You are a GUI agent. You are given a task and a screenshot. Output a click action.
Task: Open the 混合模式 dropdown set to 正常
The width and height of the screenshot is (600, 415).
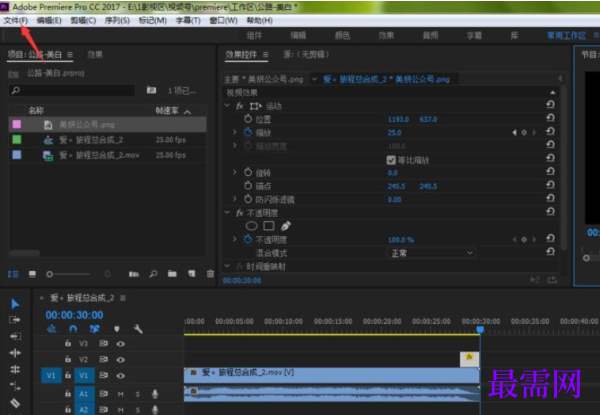point(431,253)
